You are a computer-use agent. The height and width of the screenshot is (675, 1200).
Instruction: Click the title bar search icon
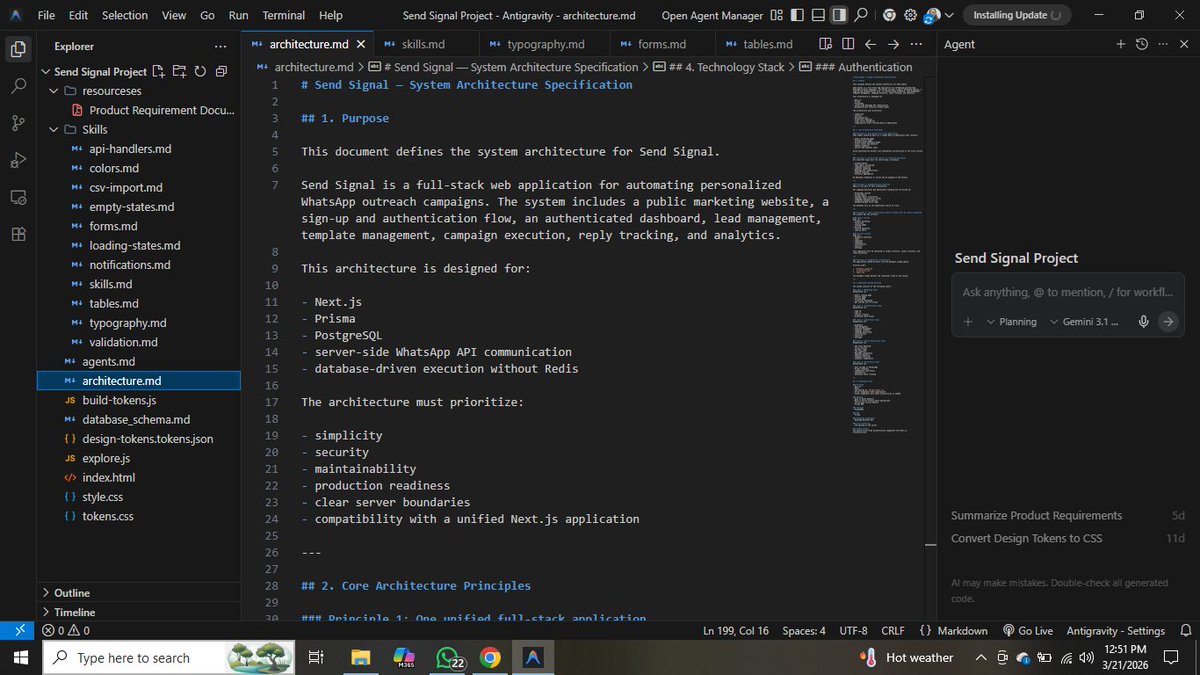coord(861,15)
